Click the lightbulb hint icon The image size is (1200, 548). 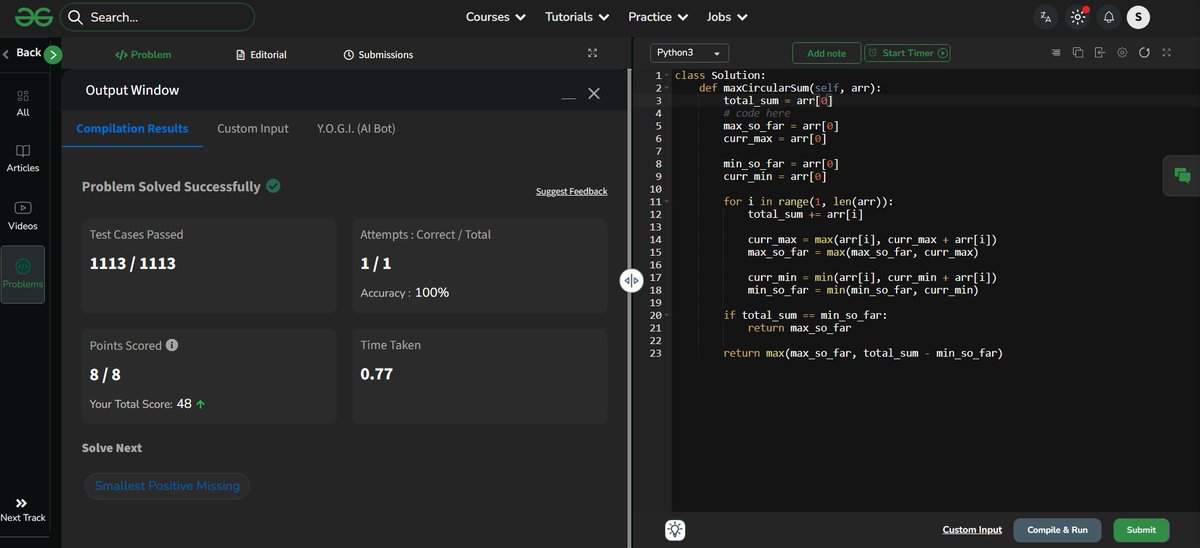676,530
